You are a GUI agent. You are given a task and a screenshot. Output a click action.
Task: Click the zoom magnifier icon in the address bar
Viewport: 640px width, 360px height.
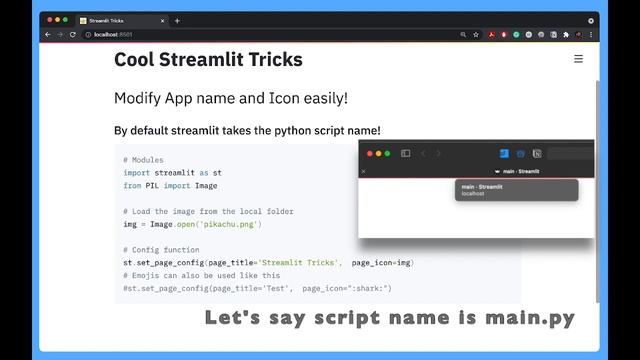click(x=463, y=35)
